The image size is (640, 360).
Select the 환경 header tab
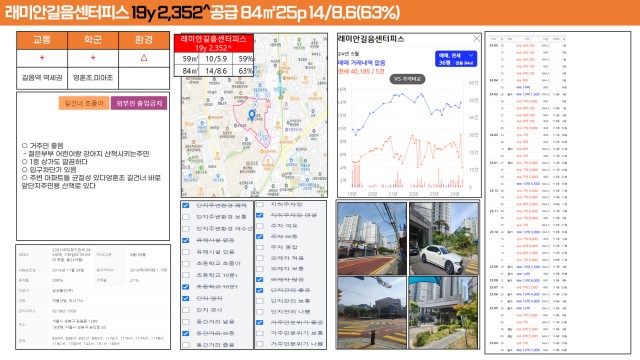click(x=144, y=40)
